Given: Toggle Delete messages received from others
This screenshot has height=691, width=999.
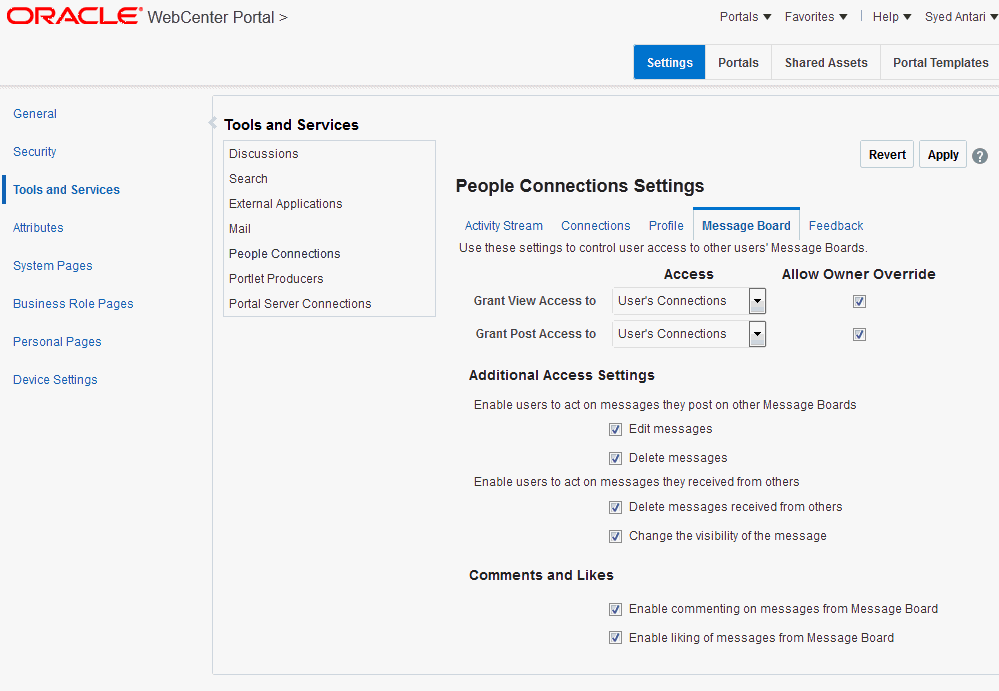Looking at the screenshot, I should click(615, 507).
